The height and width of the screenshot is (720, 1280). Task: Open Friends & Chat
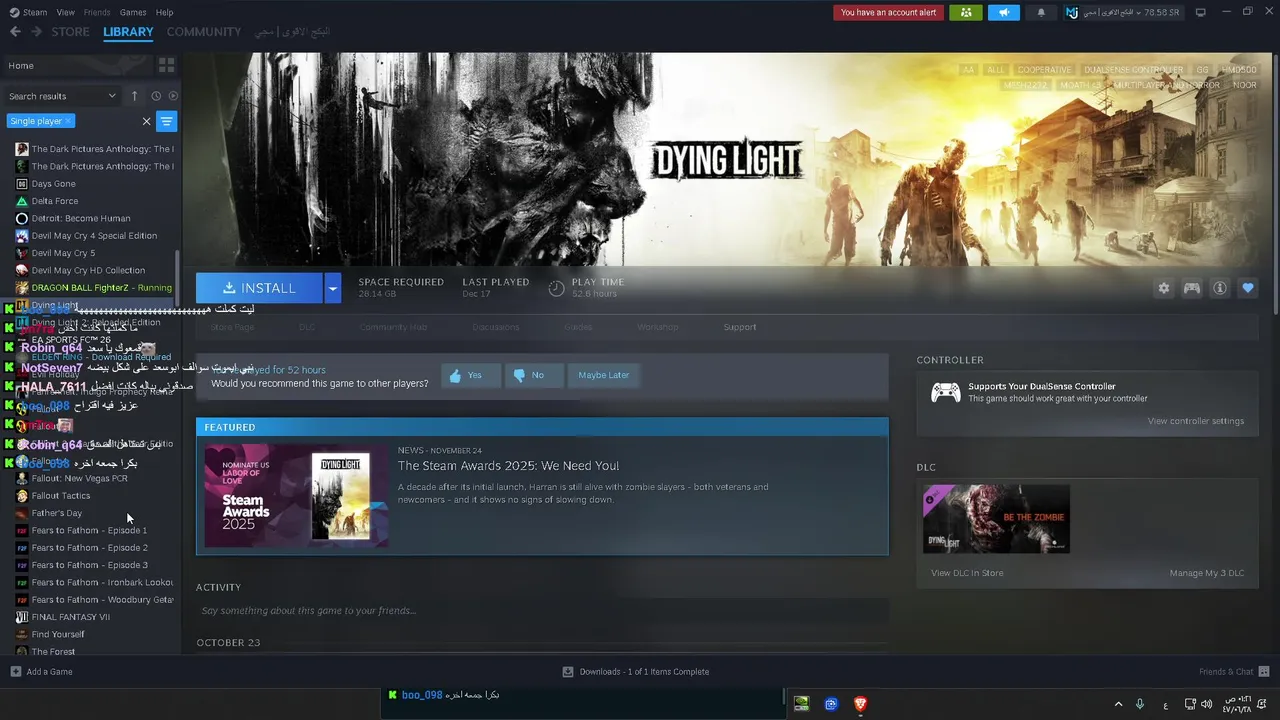(1234, 672)
